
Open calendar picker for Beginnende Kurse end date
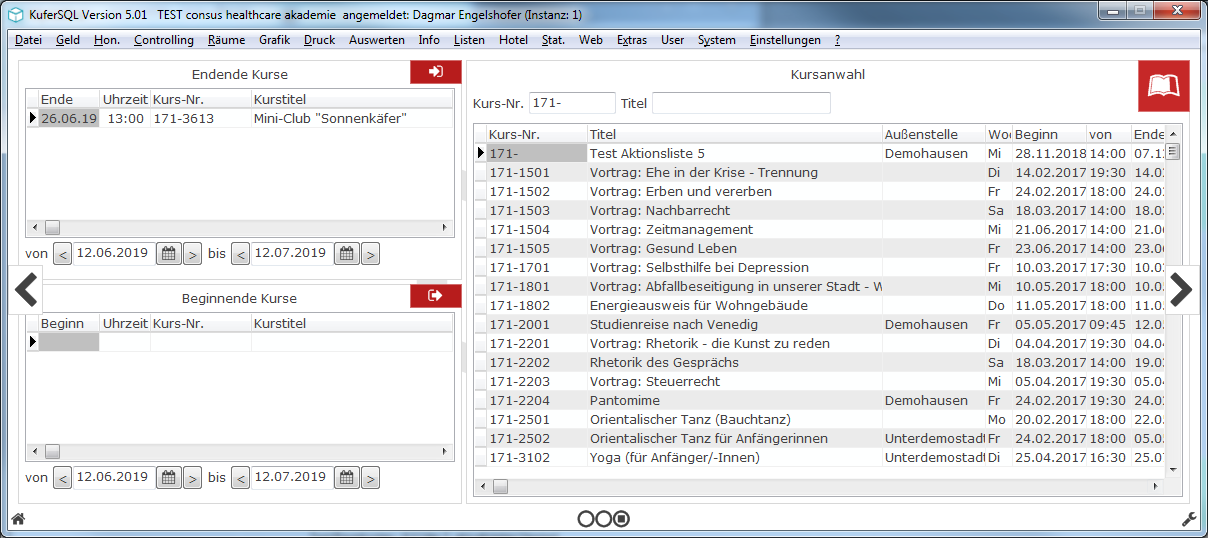point(347,478)
